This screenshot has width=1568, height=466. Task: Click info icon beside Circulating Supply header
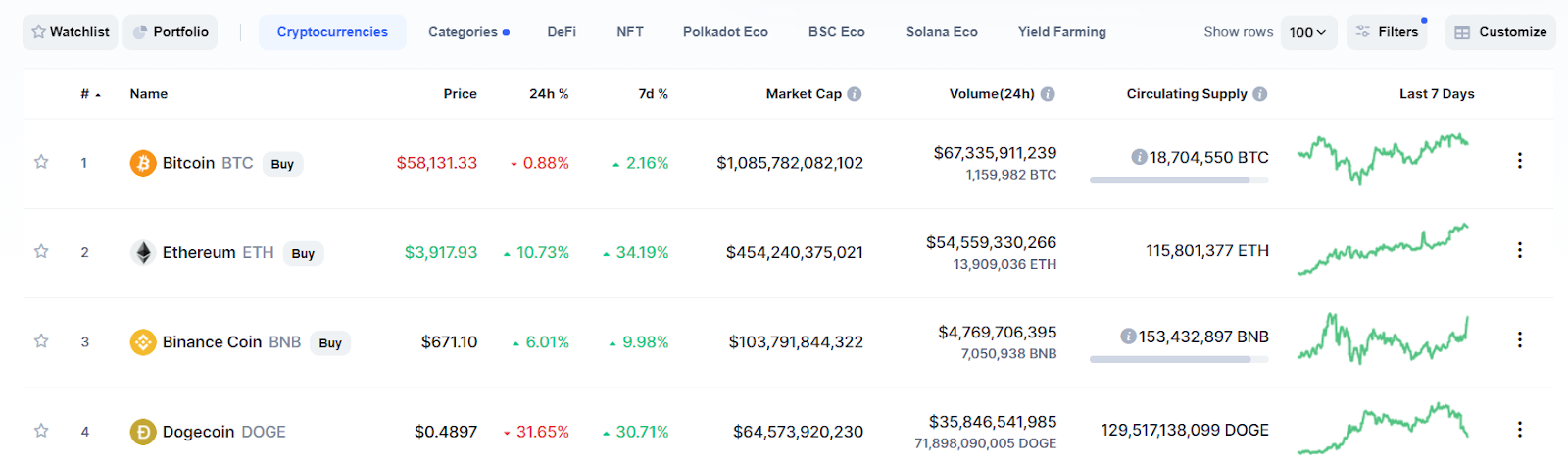tap(1260, 94)
